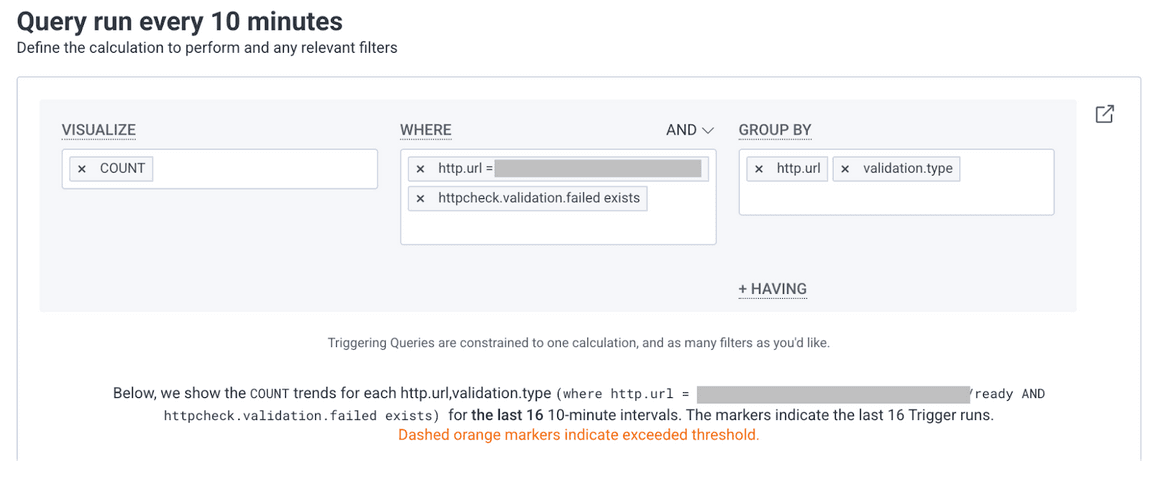Remove http.url from the GROUP BY chips
The image size is (1176, 477).
click(x=759, y=169)
